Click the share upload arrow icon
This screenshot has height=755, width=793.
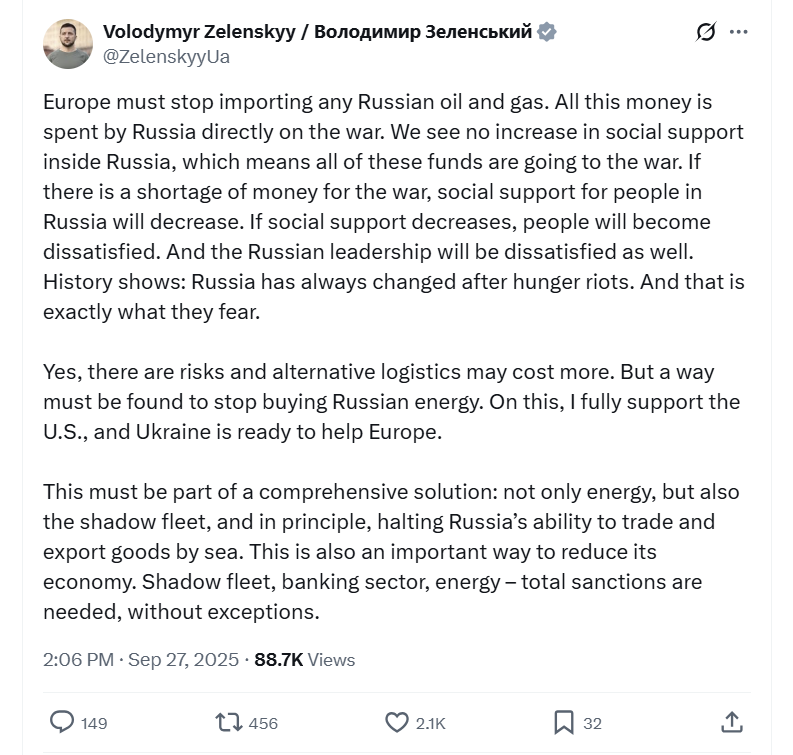[731, 722]
